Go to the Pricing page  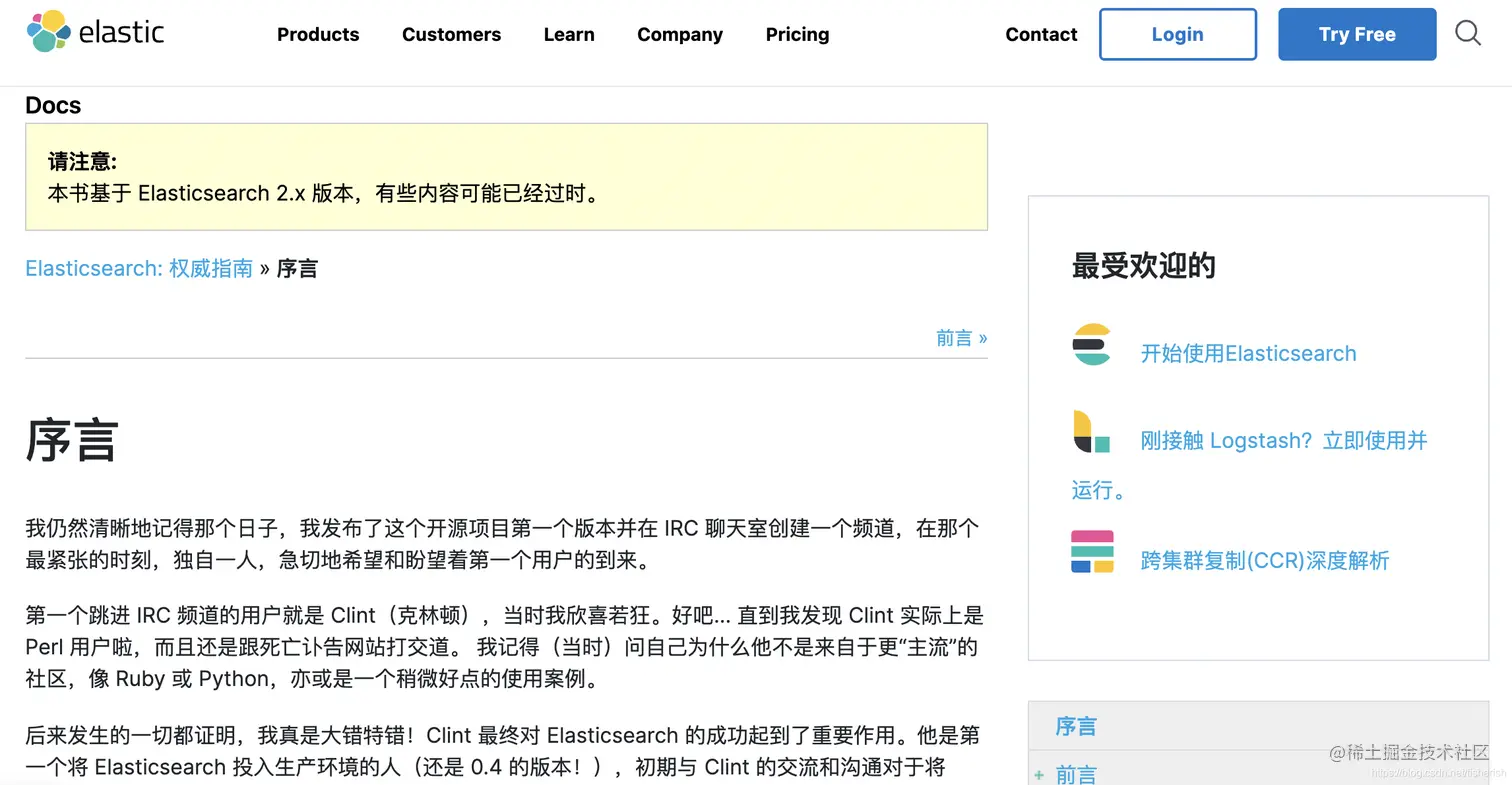pyautogui.click(x=797, y=34)
